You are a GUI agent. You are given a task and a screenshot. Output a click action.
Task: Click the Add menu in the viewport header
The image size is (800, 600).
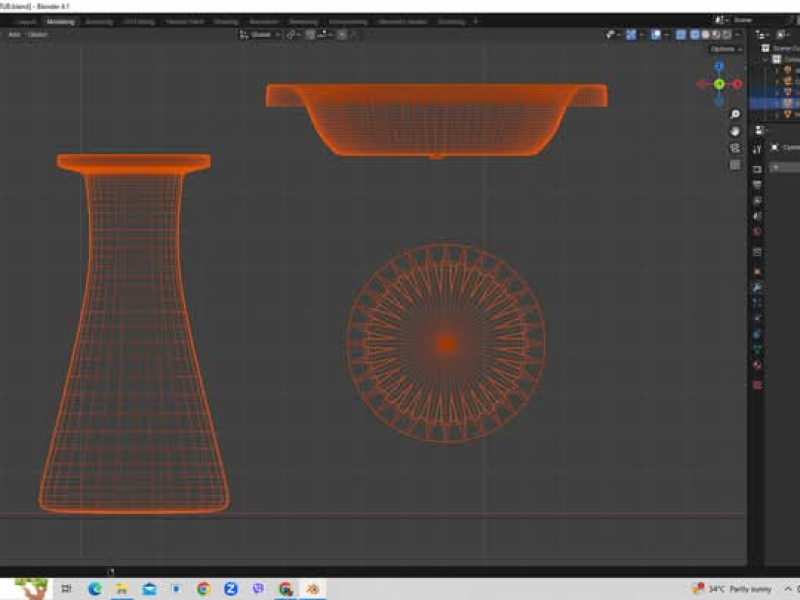(x=14, y=34)
